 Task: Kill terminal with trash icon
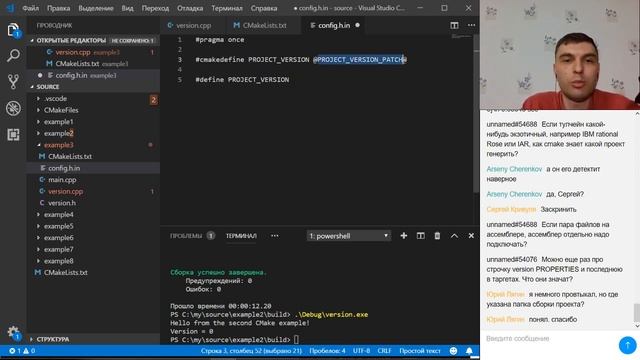click(x=437, y=236)
